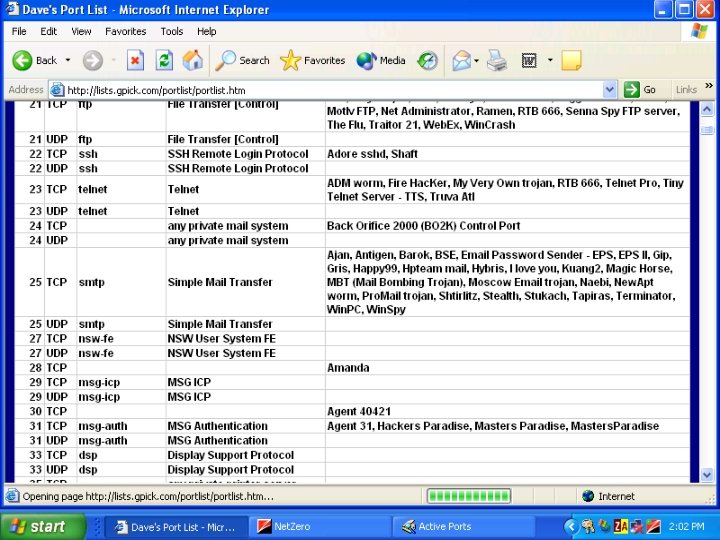Open the Media pane
The image size is (720, 540).
pos(381,60)
